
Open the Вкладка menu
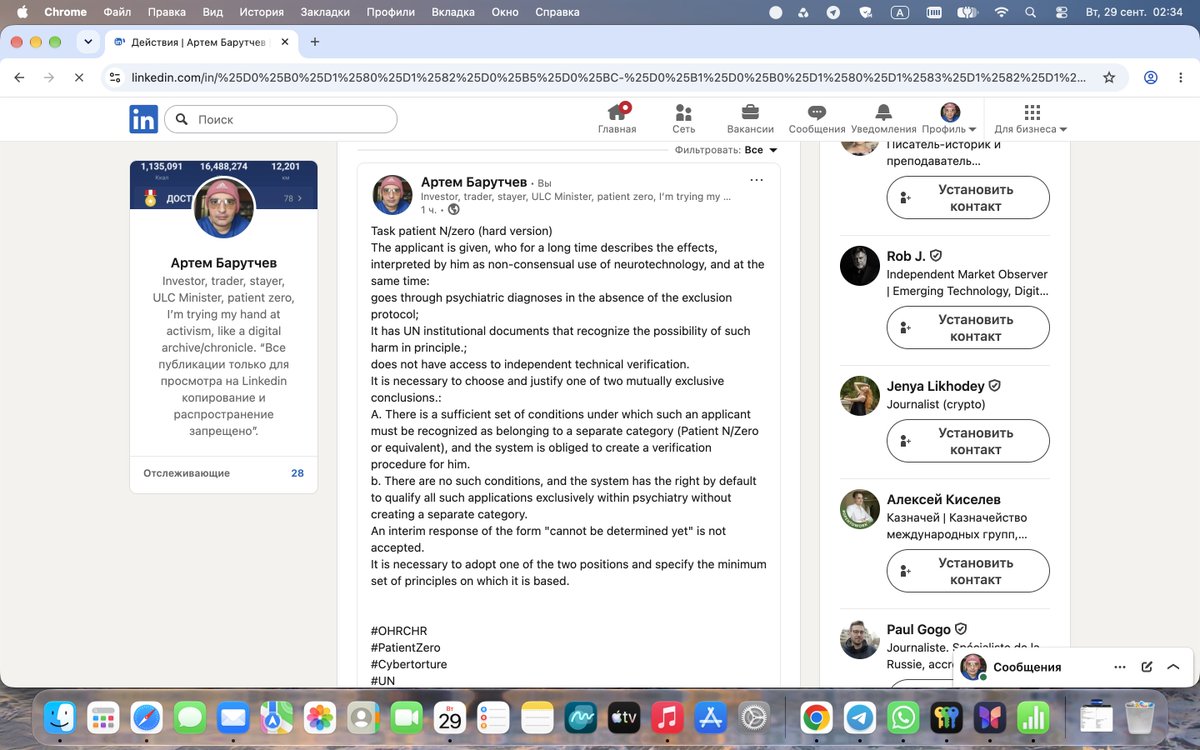click(453, 12)
